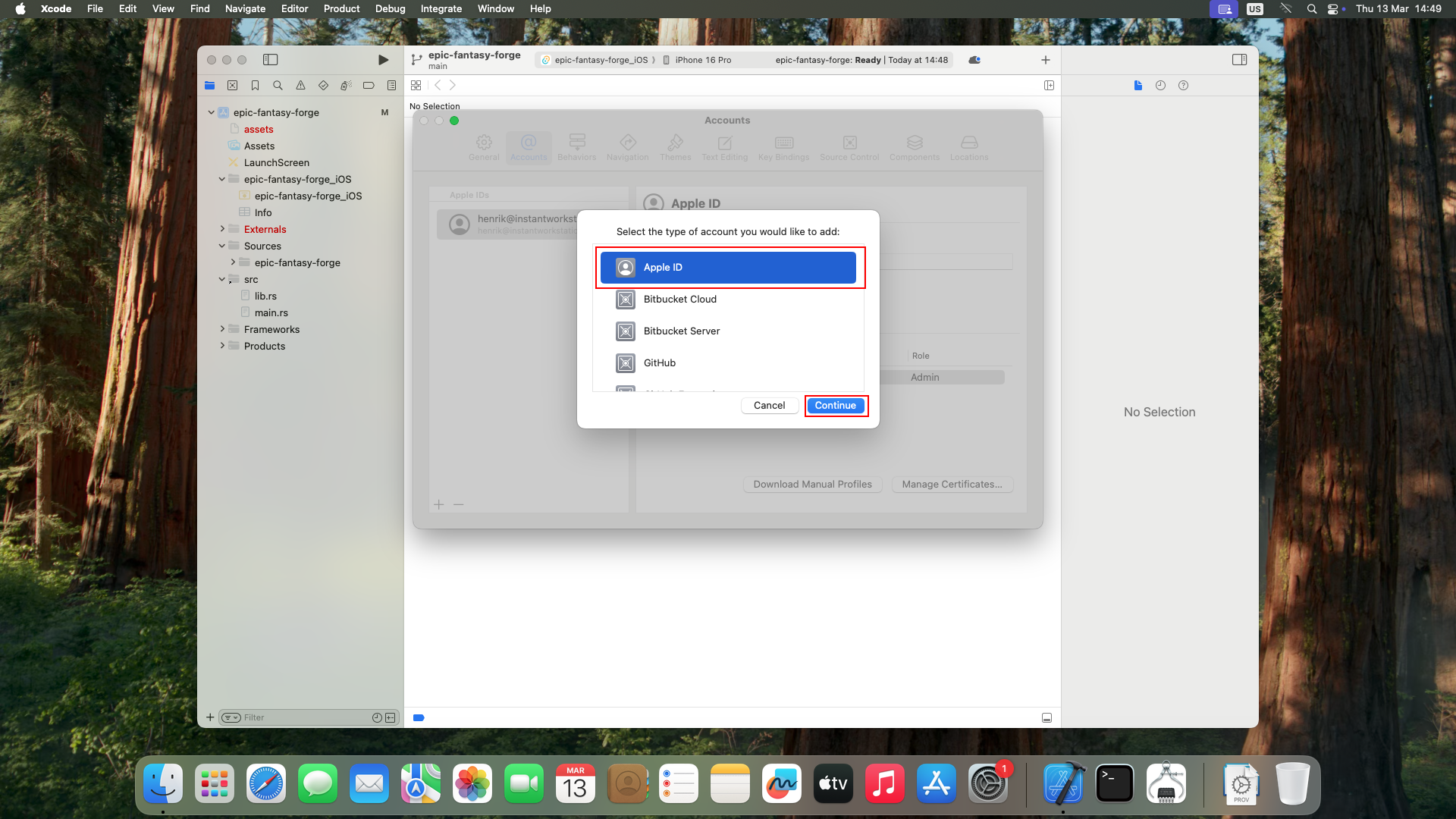Expand the Externals group
Viewport: 1456px width, 819px height.
tap(221, 229)
